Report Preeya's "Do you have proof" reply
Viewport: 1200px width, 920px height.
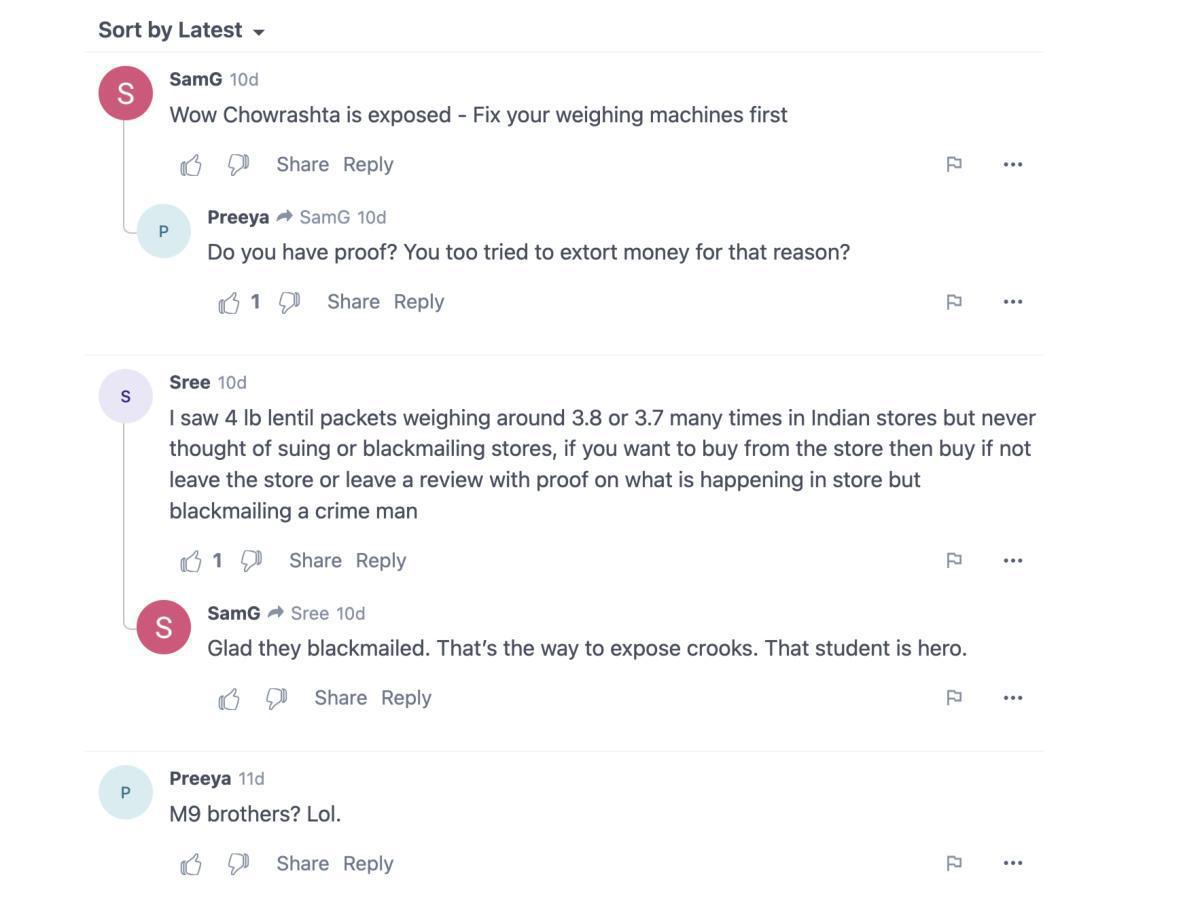point(954,302)
